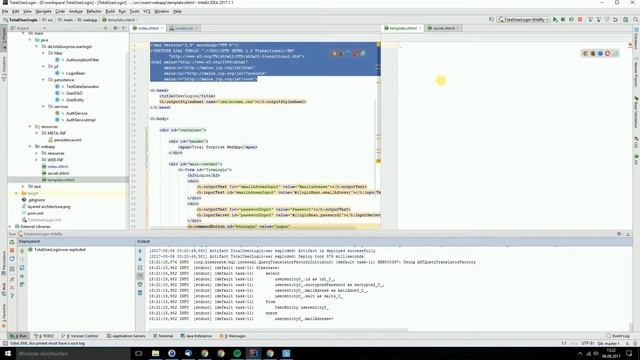The height and width of the screenshot is (360, 640).
Task: Clear output with trash can icon
Action: 140,293
